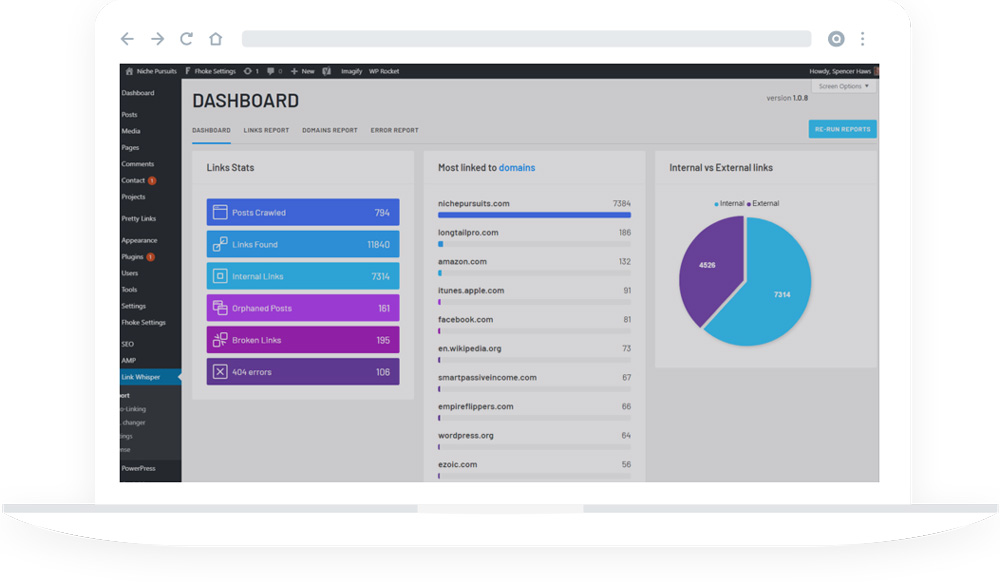
Task: Open the browser three-dot menu
Action: coord(862,39)
